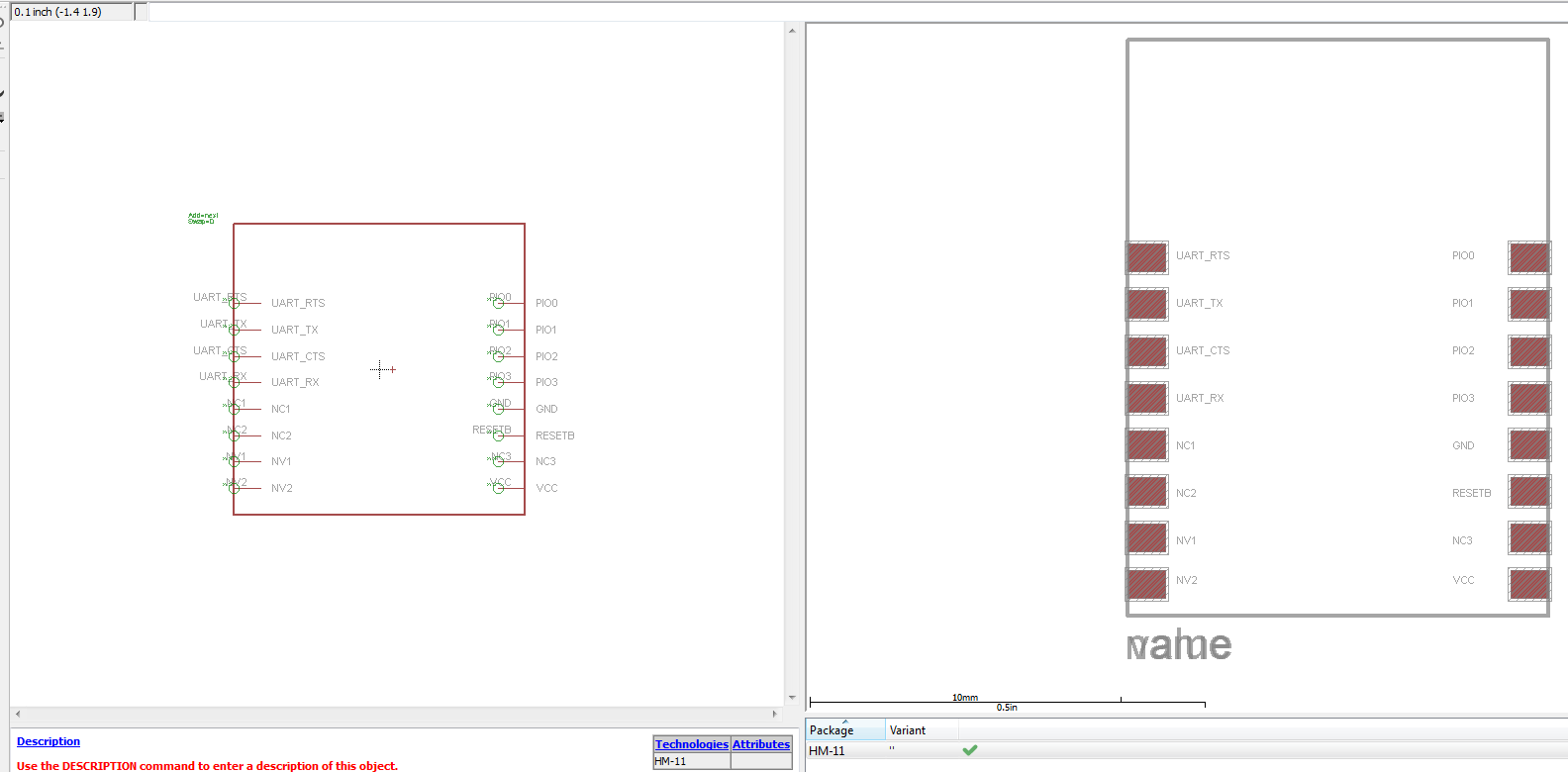
Task: Select the NC3 pad in package preview
Action: tap(1529, 537)
